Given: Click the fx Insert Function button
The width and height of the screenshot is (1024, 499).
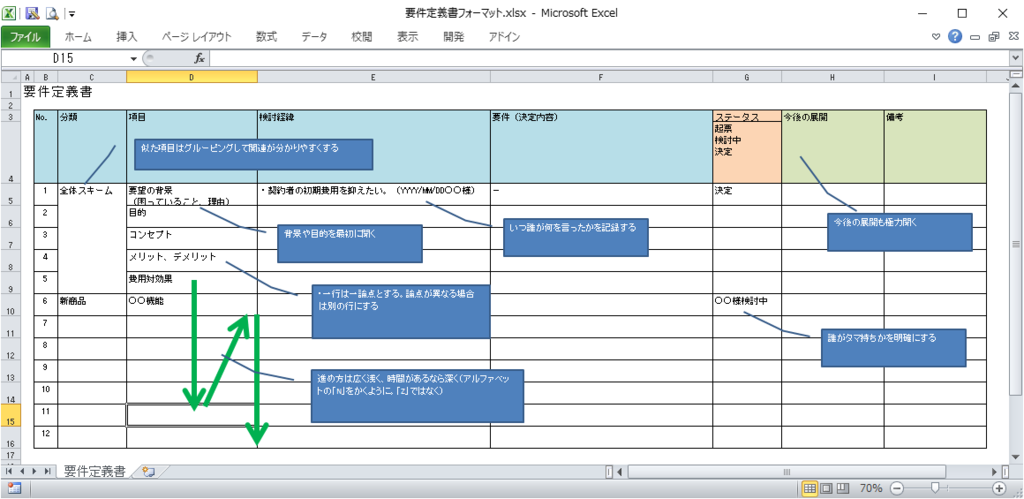Looking at the screenshot, I should [200, 58].
